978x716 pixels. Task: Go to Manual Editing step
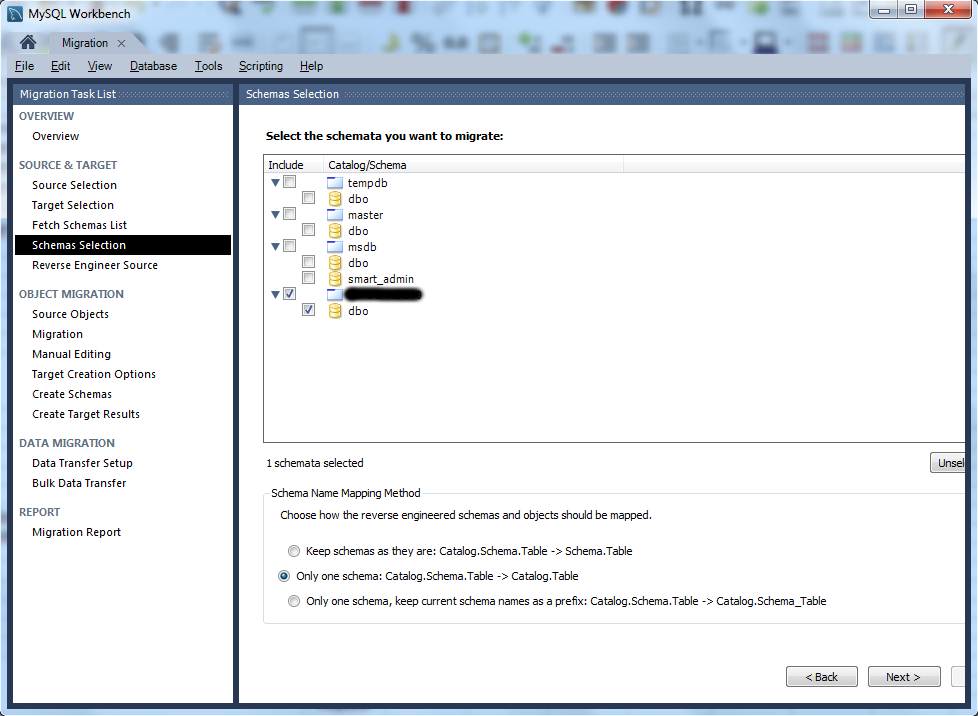click(72, 354)
